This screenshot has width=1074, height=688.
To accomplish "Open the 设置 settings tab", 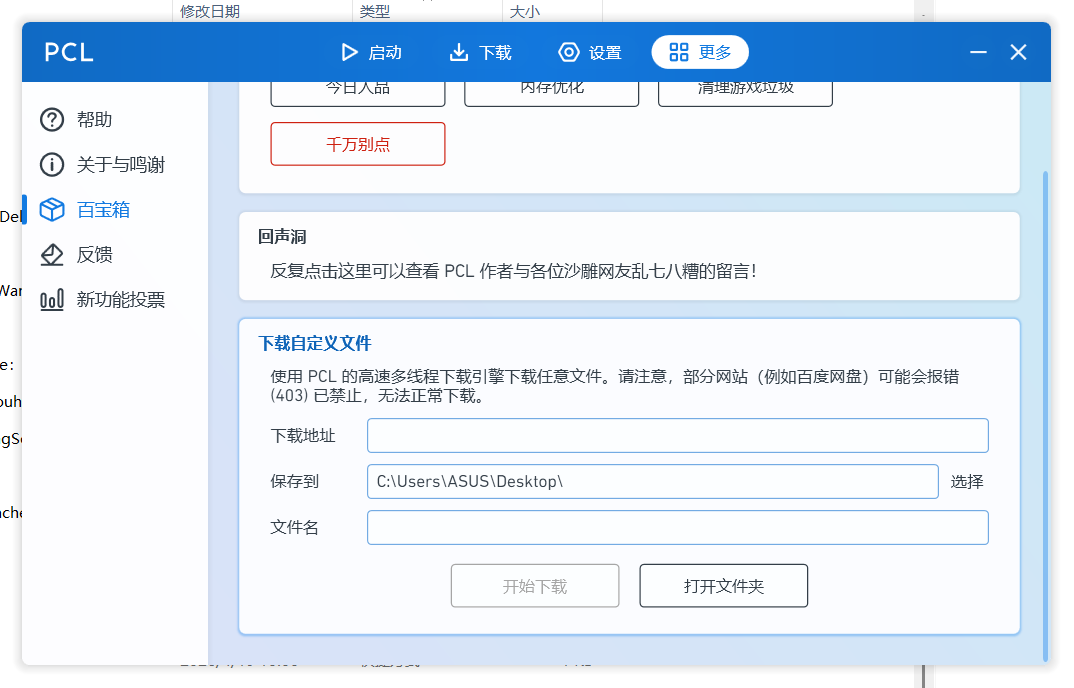I will coord(590,52).
